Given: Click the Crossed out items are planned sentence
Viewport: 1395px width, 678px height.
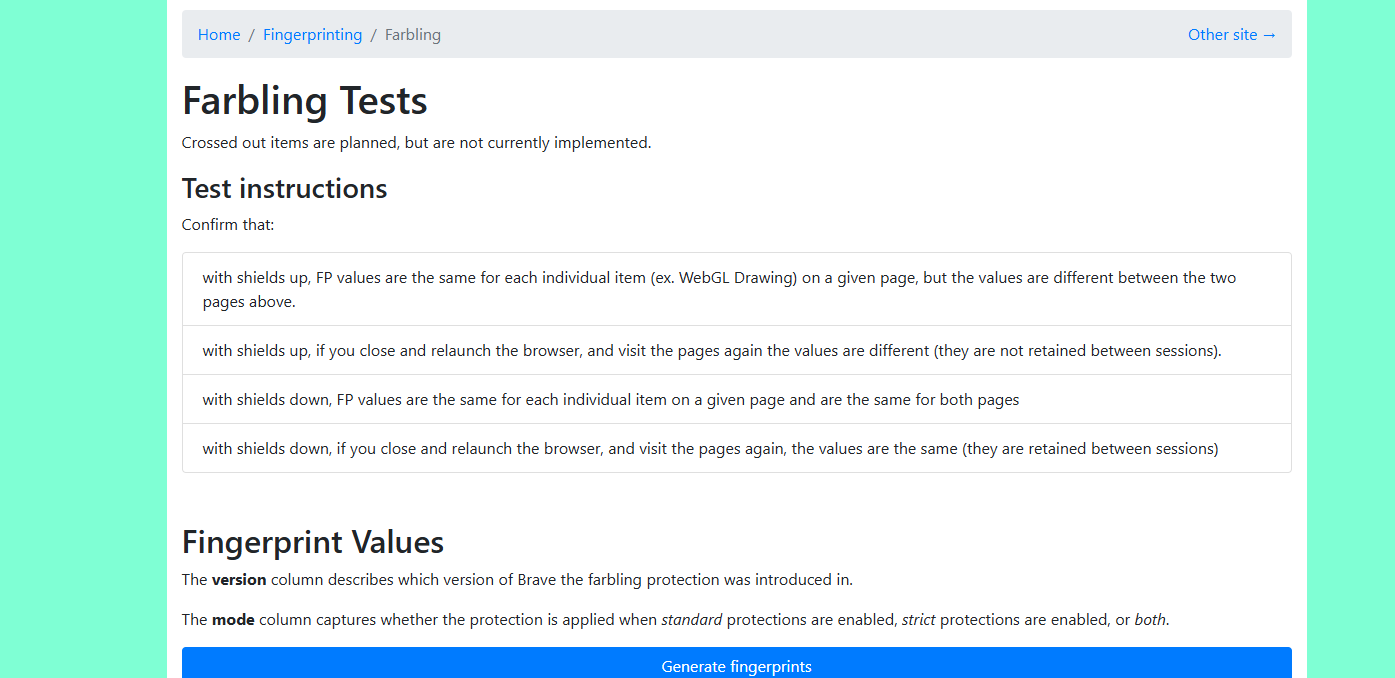Looking at the screenshot, I should pyautogui.click(x=417, y=143).
